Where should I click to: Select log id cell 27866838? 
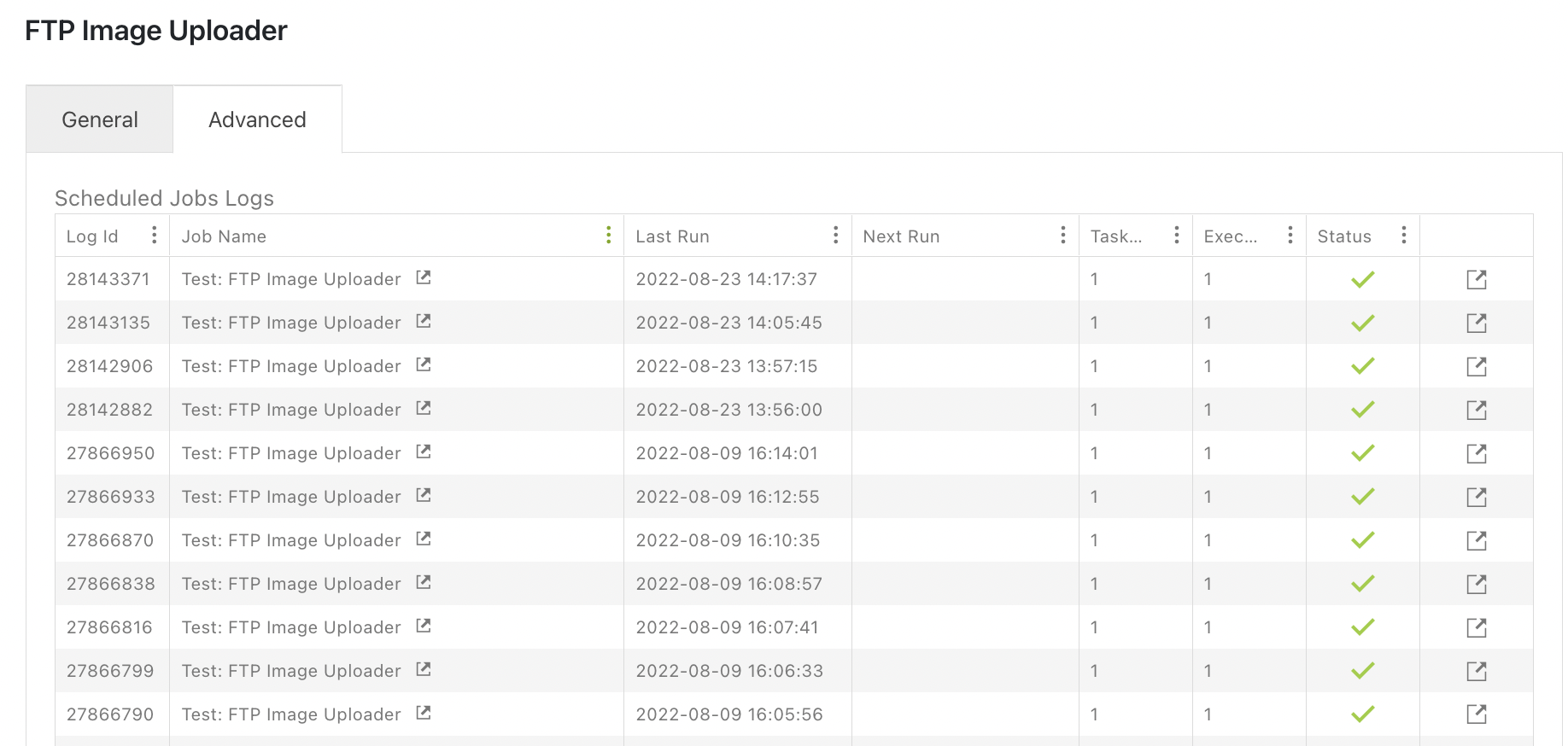point(111,584)
